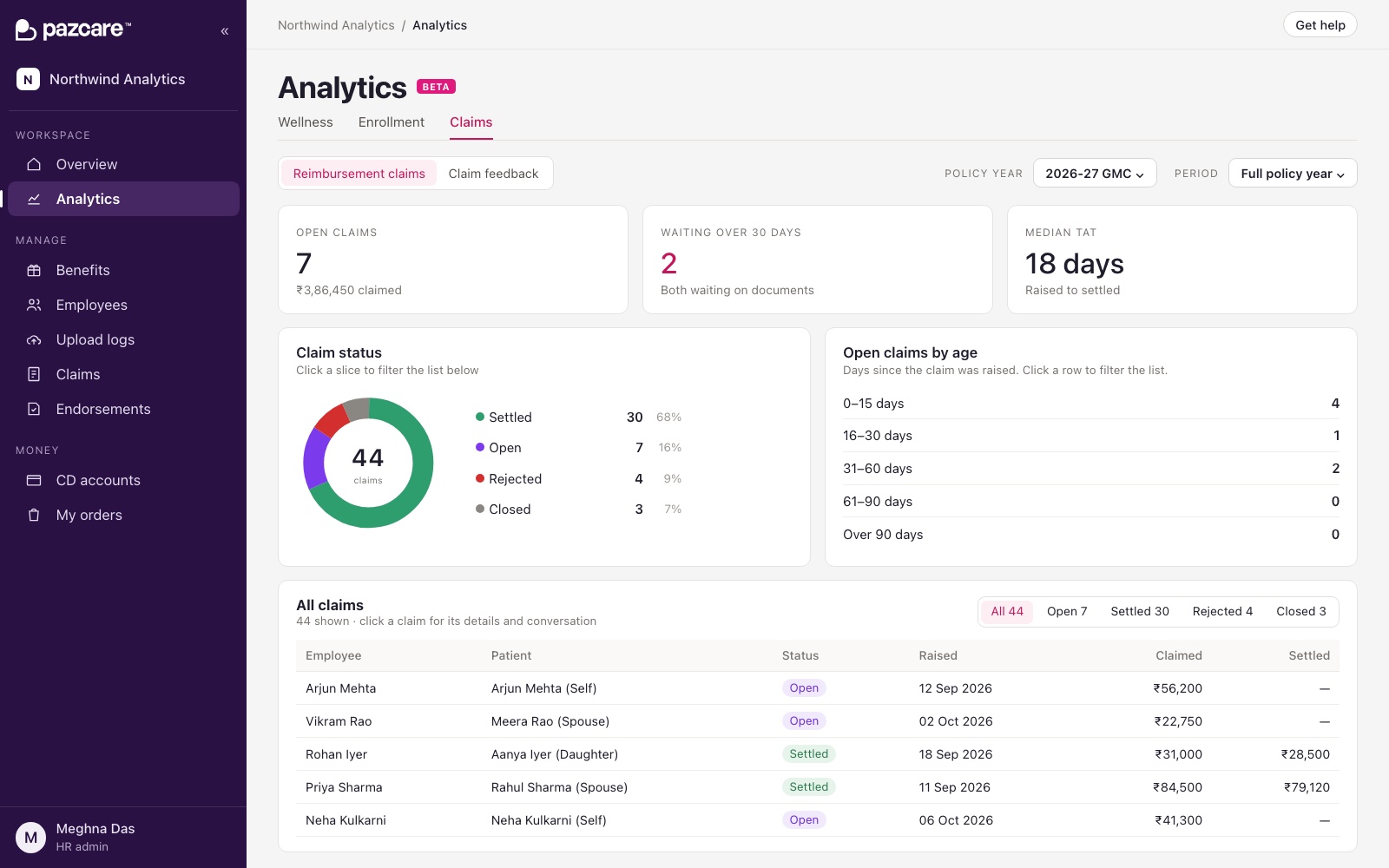Image resolution: width=1389 pixels, height=868 pixels.
Task: Click the Northwind Analytics N badge
Action: [x=28, y=79]
